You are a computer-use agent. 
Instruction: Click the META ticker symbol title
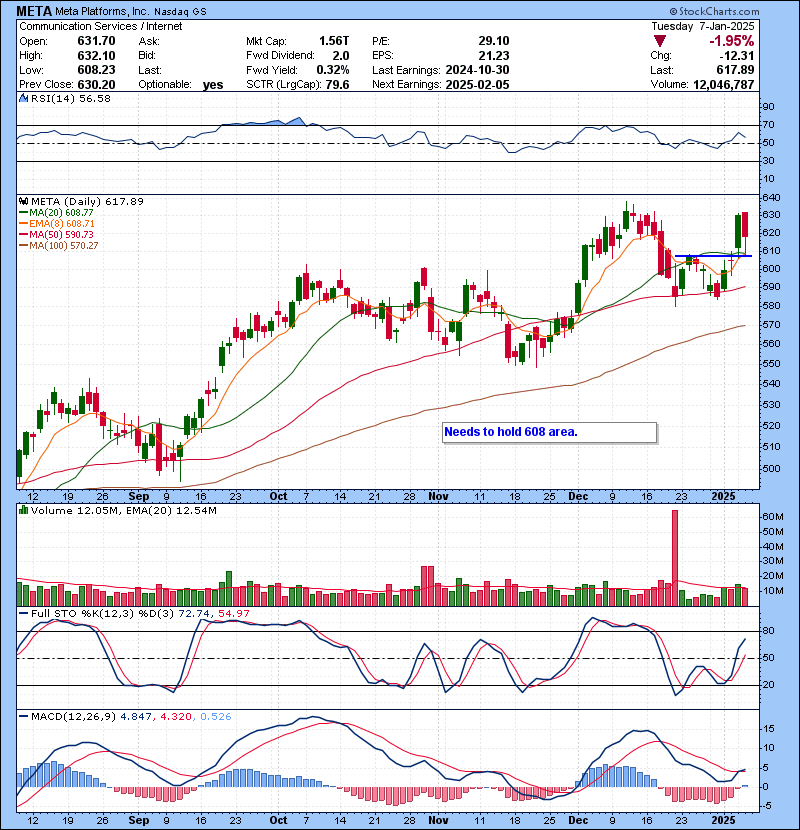coord(34,11)
